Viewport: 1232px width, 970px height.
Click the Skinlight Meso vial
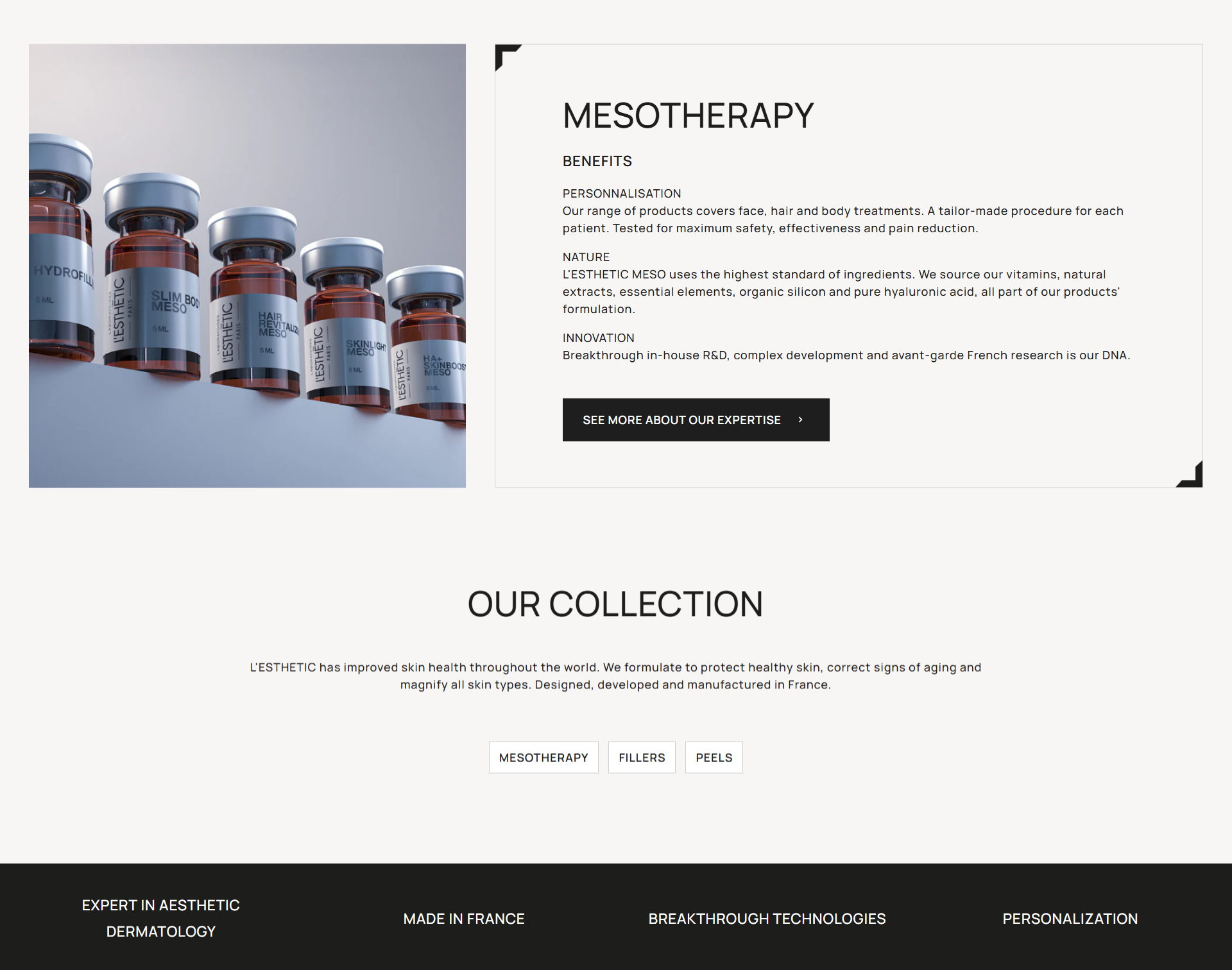346,324
